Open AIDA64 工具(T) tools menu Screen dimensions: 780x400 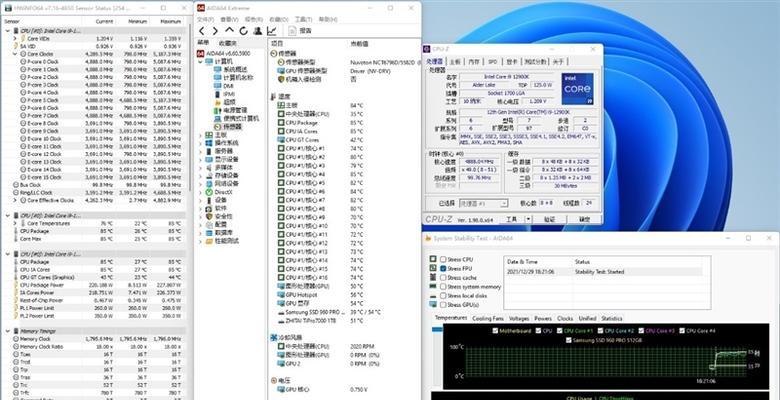pos(302,19)
